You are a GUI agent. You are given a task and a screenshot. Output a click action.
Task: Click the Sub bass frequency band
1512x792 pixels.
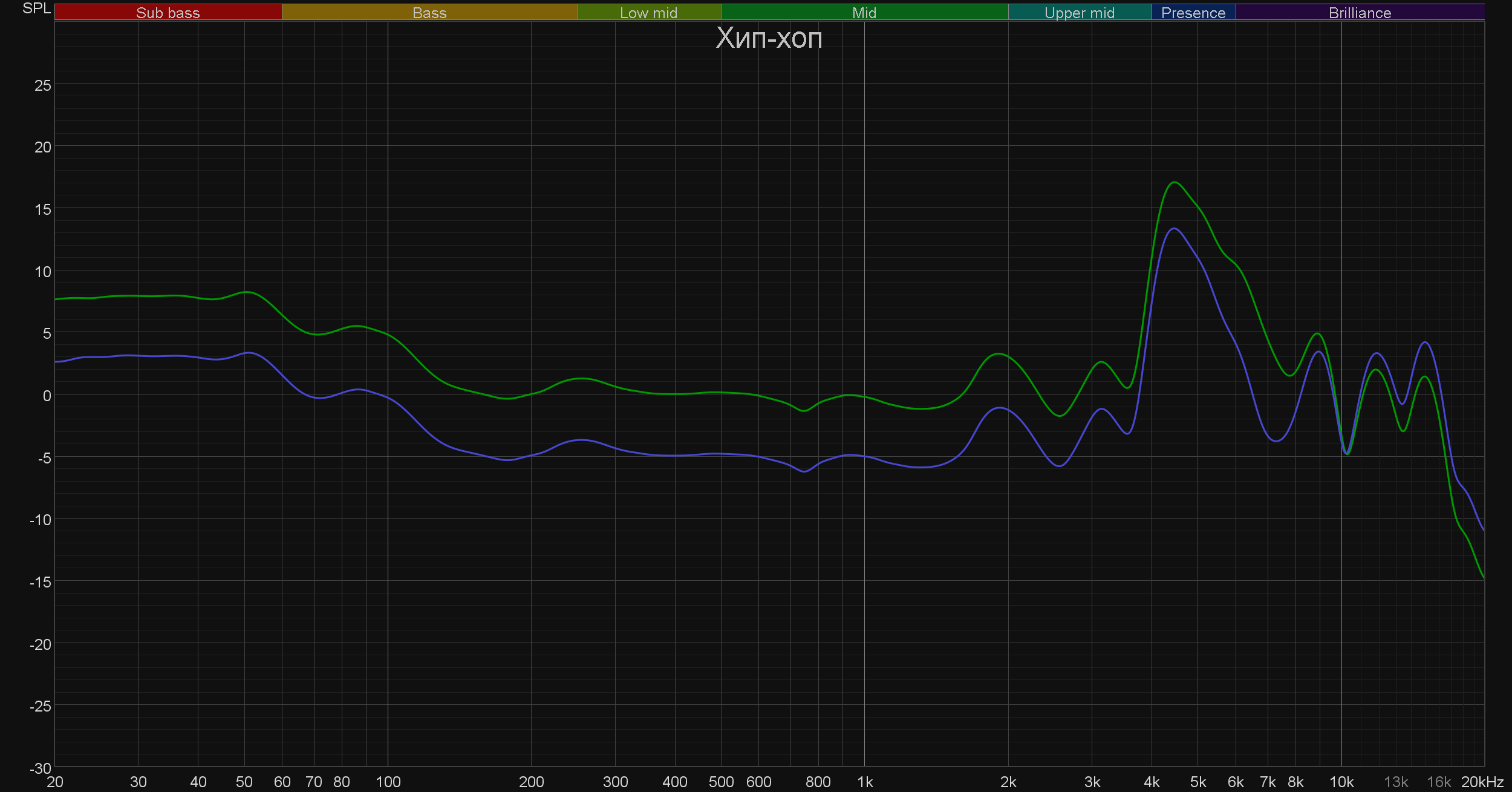click(168, 13)
